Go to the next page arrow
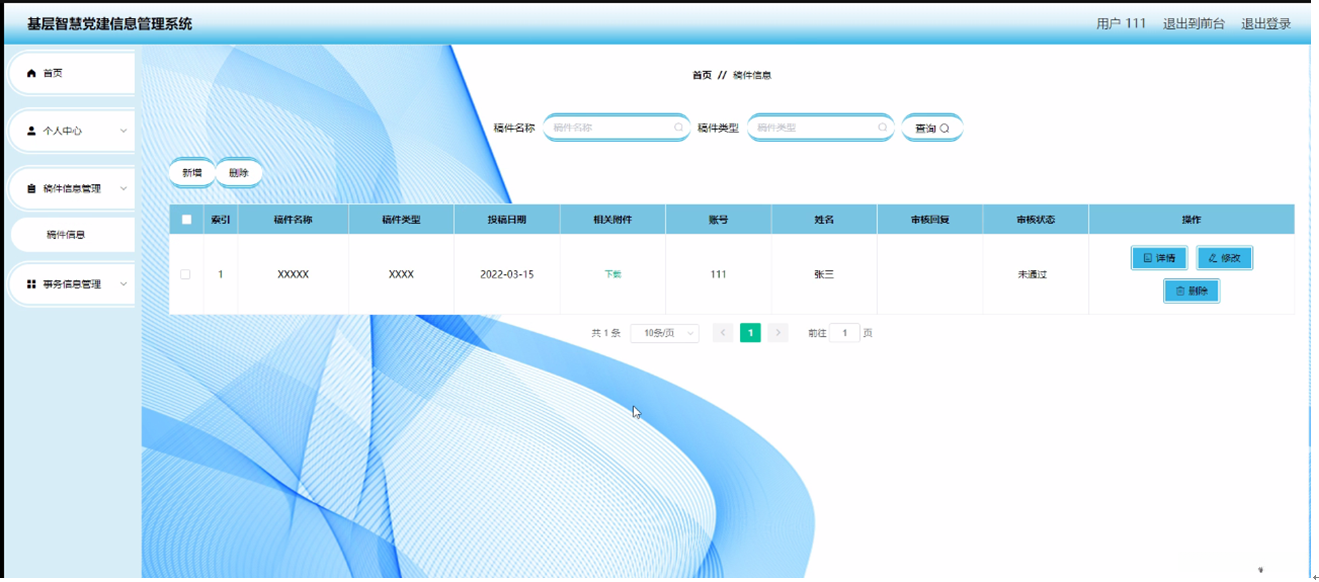Screen dimensions: 1319x582 point(778,333)
